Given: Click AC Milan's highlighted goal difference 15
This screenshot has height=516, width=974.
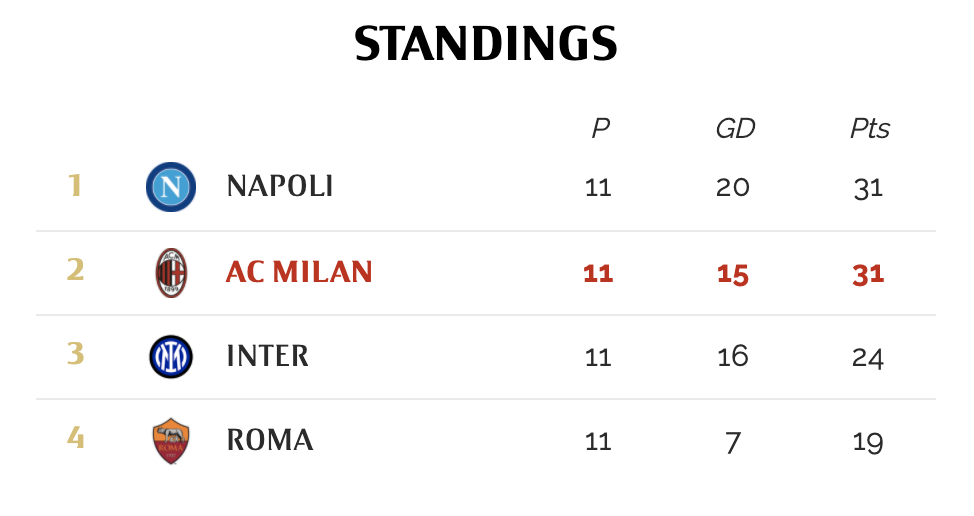Looking at the screenshot, I should 733,274.
